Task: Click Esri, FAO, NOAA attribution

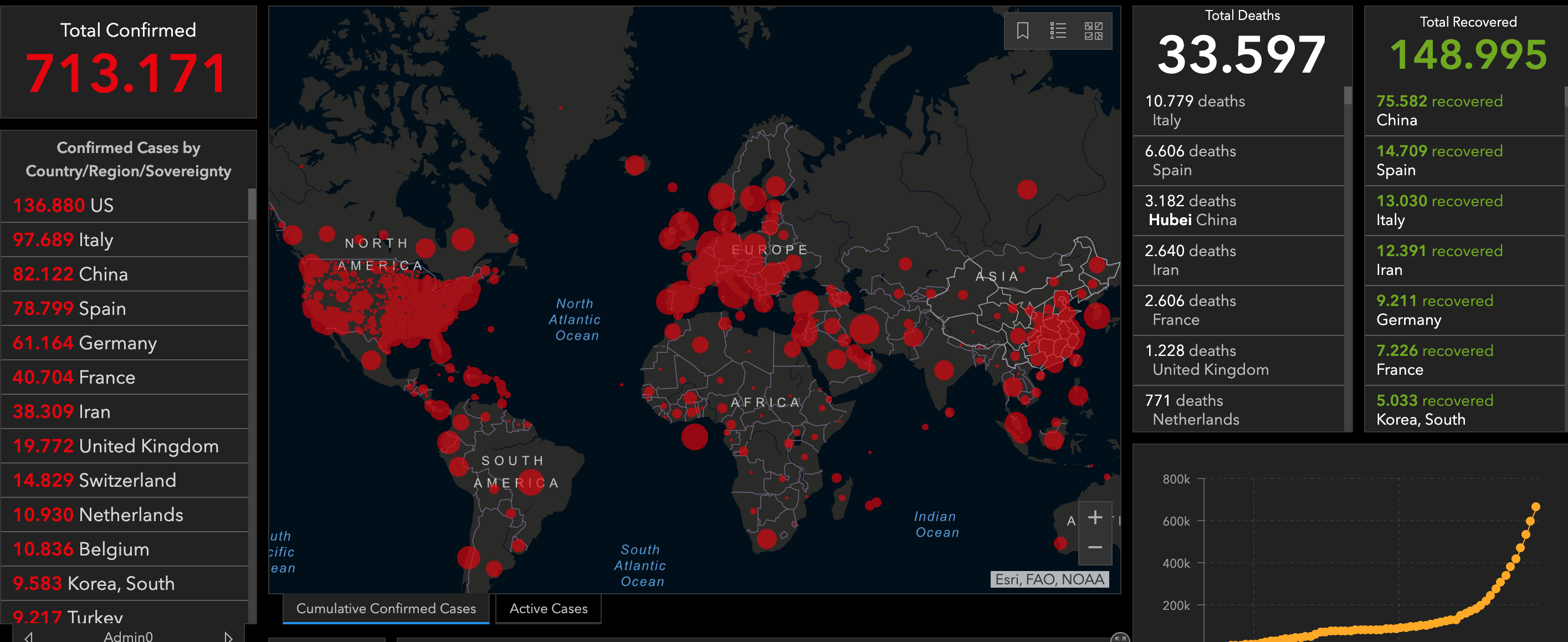Action: [x=1049, y=579]
